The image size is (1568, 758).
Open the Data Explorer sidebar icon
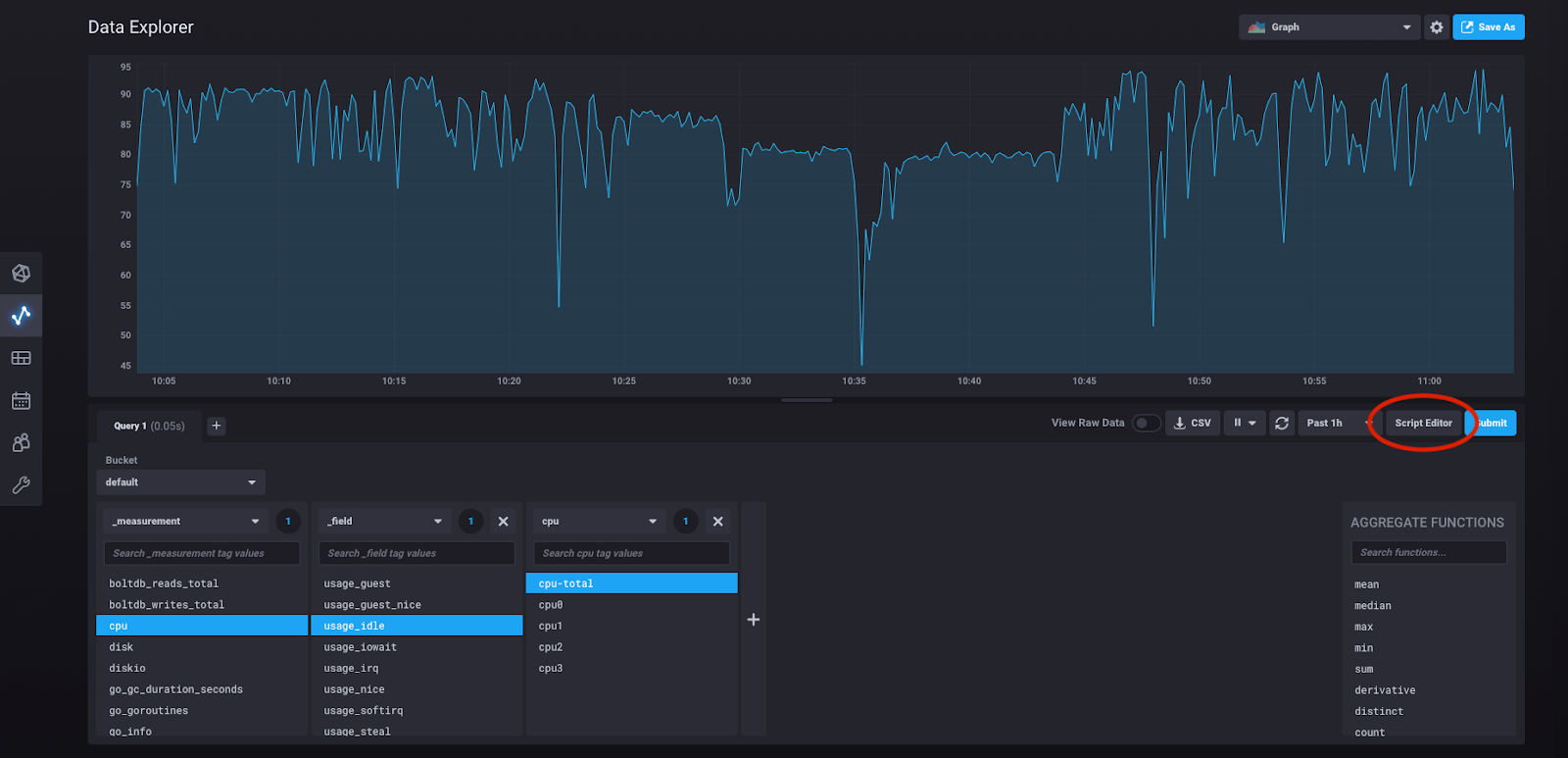21,316
